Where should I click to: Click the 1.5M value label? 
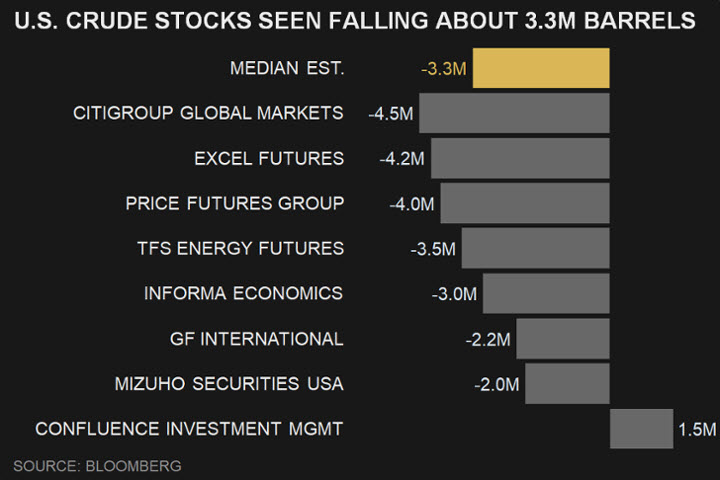[697, 430]
